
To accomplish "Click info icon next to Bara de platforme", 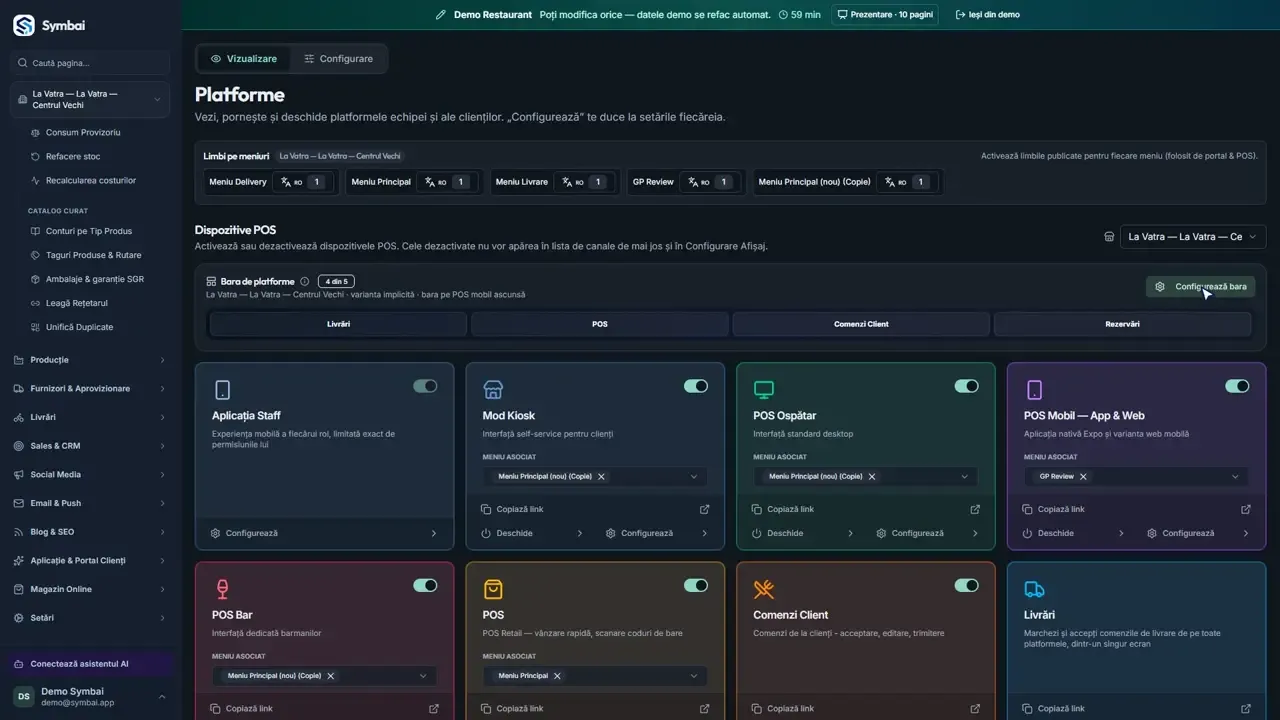I will (x=305, y=282).
